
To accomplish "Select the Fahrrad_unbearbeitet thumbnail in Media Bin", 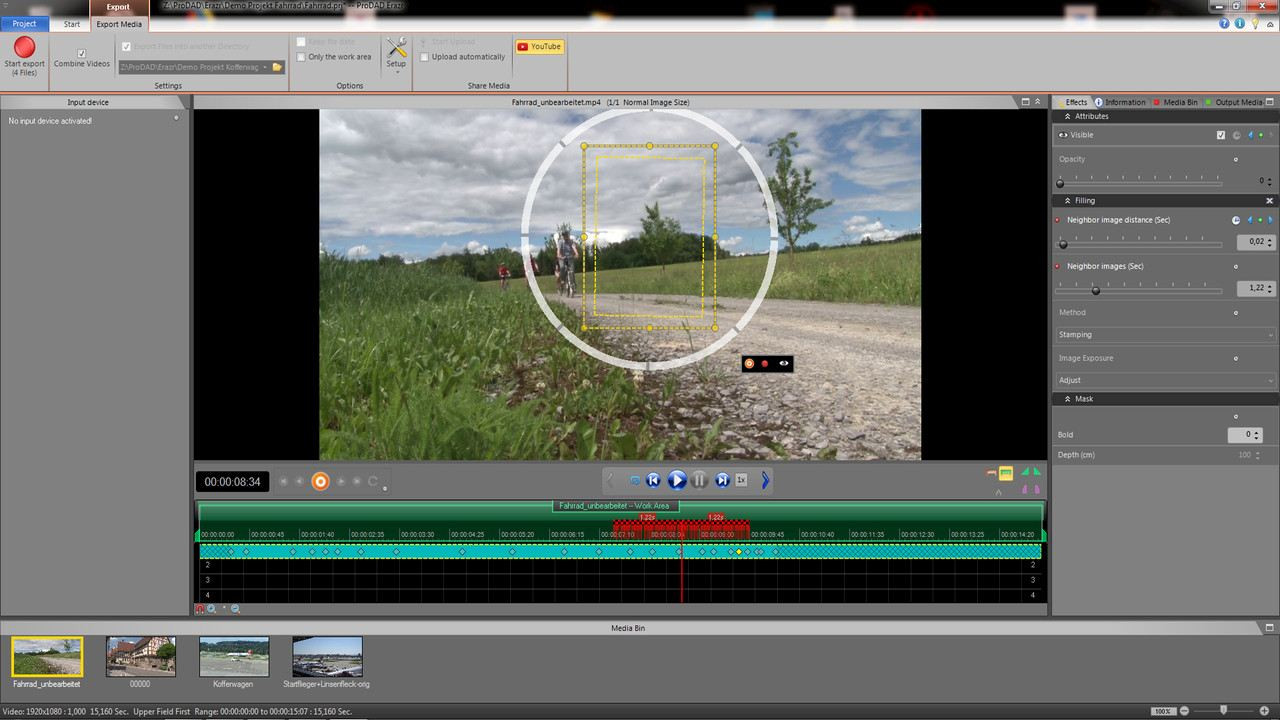I will 47,657.
